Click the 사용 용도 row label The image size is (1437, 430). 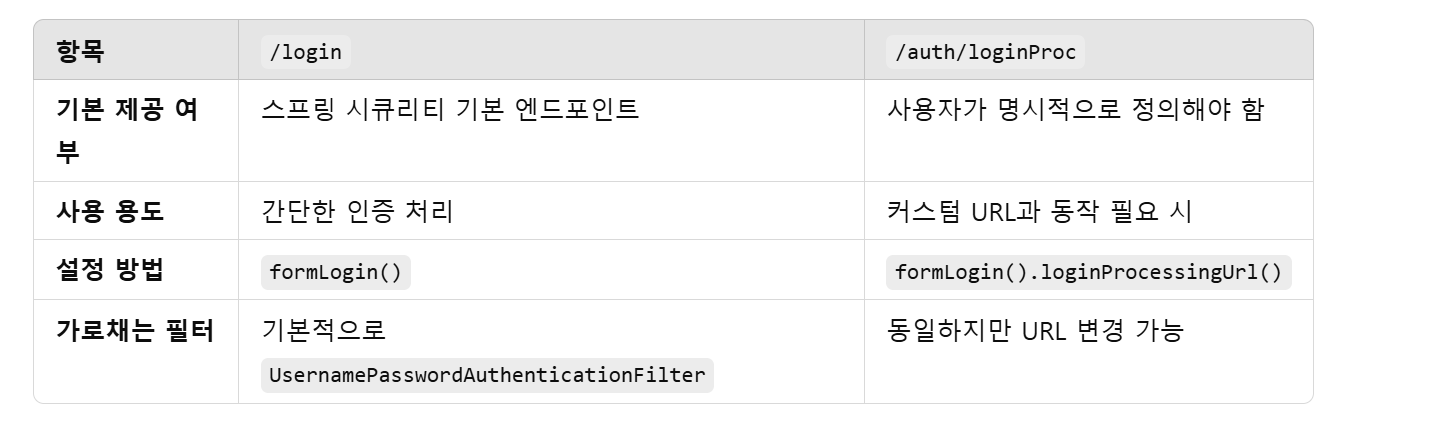coord(110,212)
